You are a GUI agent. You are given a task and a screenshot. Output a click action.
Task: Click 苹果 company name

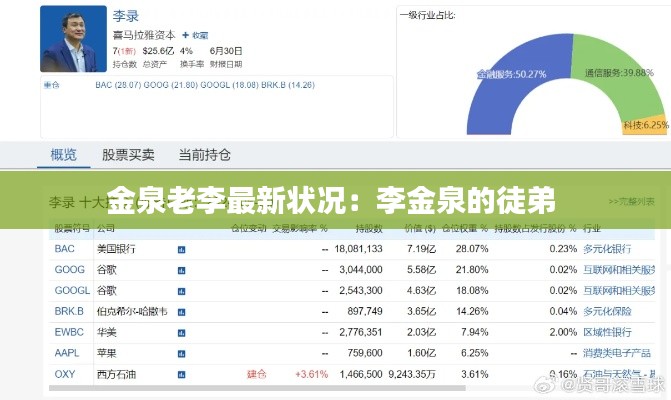(x=107, y=353)
